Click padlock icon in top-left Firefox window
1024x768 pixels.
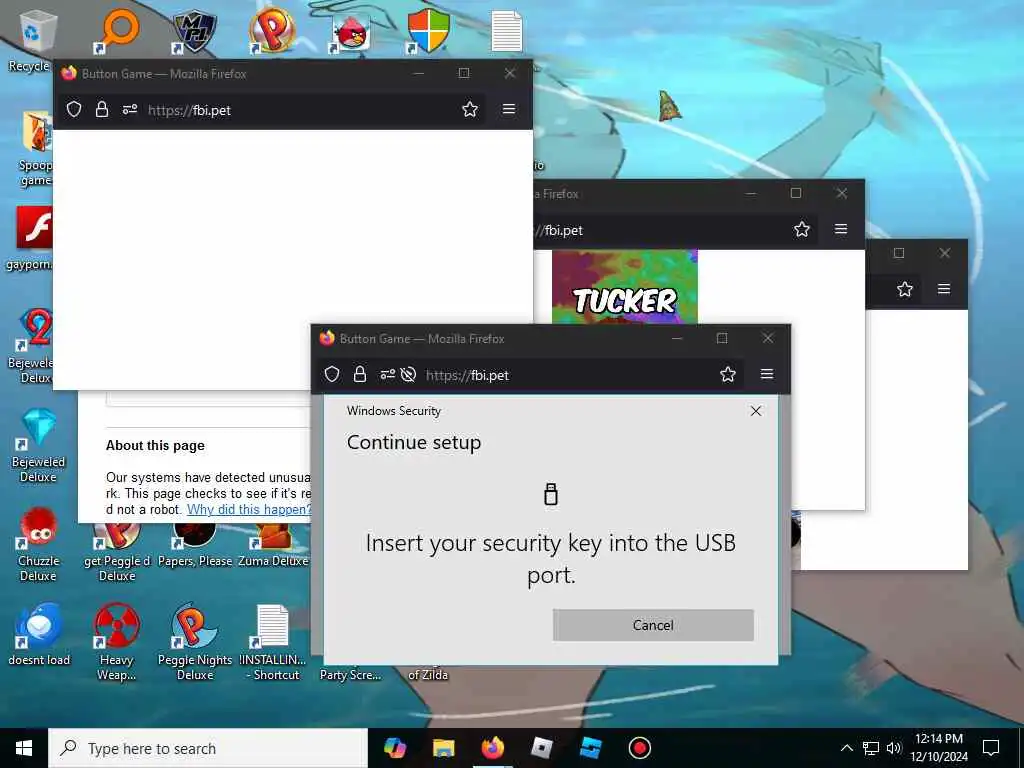[x=101, y=109]
